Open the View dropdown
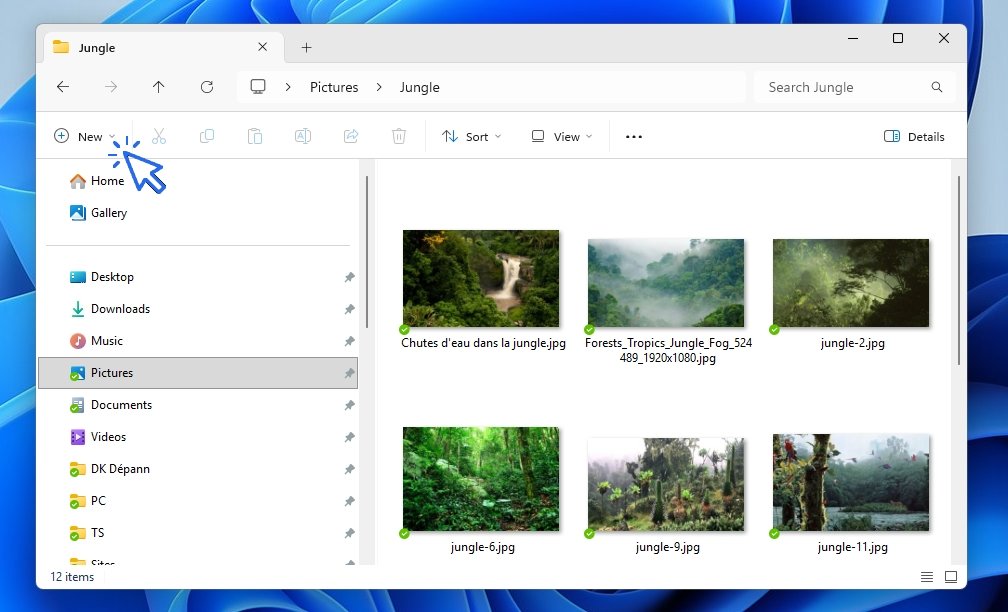 pyautogui.click(x=560, y=136)
